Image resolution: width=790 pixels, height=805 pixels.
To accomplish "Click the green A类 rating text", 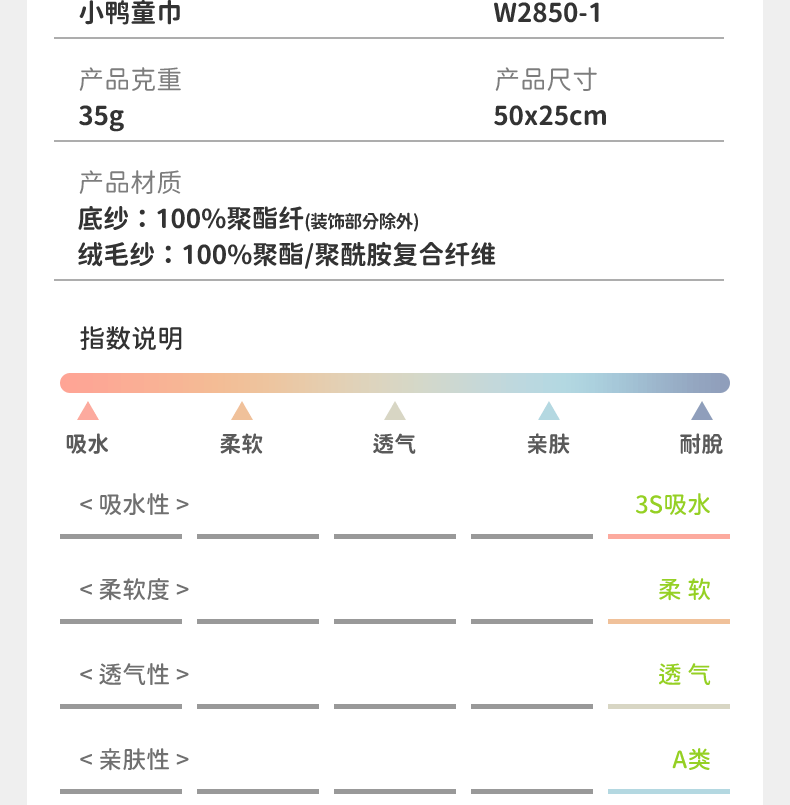I will tap(691, 759).
